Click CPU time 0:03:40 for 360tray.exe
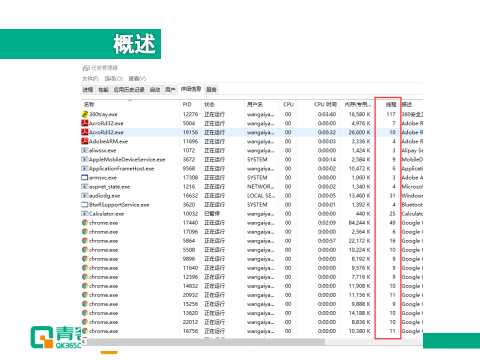This screenshot has height=360, width=480. point(327,114)
